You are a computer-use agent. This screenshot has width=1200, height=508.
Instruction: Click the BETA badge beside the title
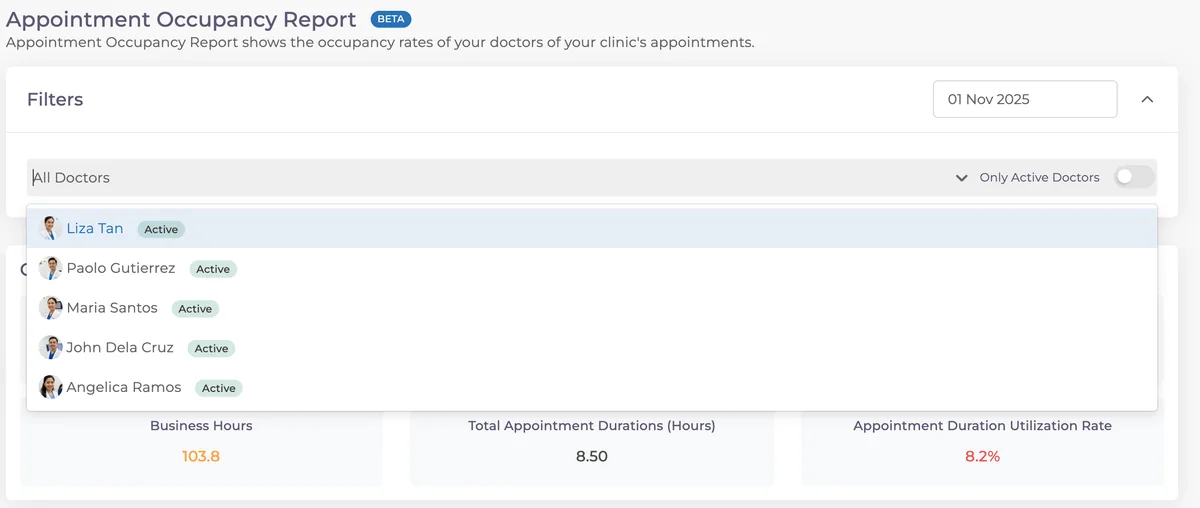[x=390, y=19]
